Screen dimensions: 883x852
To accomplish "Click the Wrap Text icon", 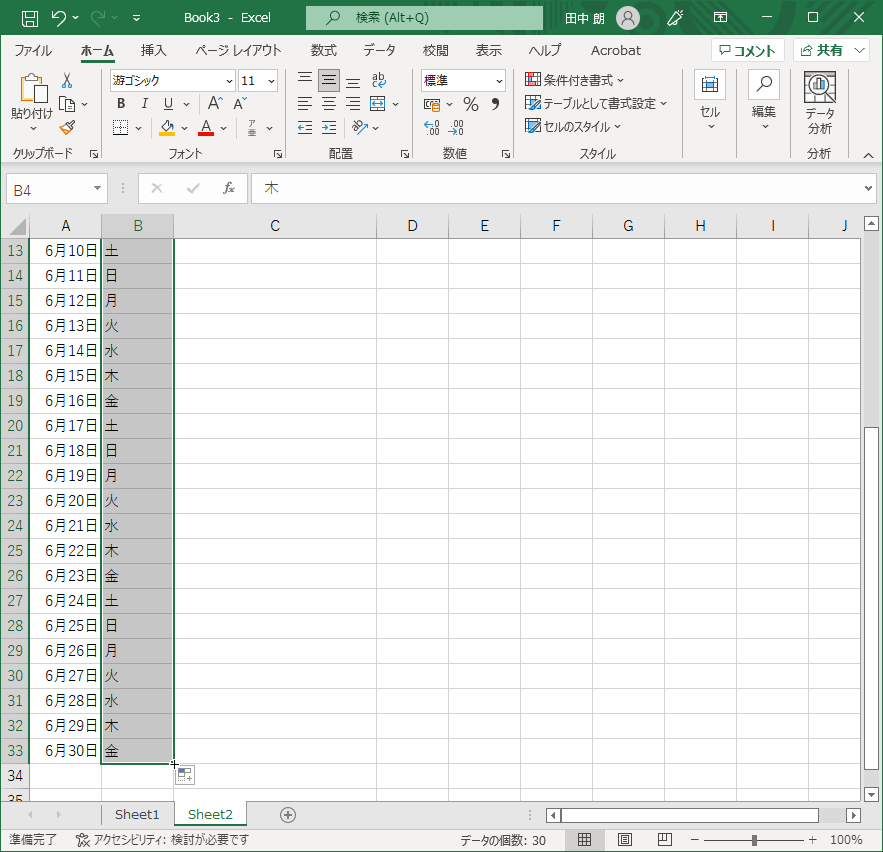I will 379,80.
